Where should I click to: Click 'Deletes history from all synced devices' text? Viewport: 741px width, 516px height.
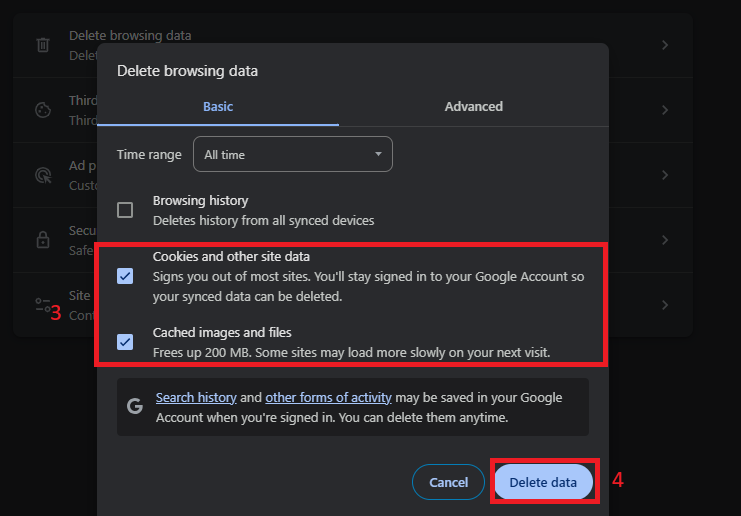[263, 221]
